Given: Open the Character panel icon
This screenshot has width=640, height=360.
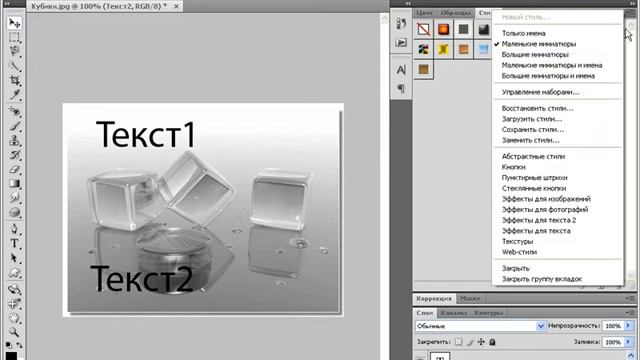Looking at the screenshot, I should [x=401, y=70].
